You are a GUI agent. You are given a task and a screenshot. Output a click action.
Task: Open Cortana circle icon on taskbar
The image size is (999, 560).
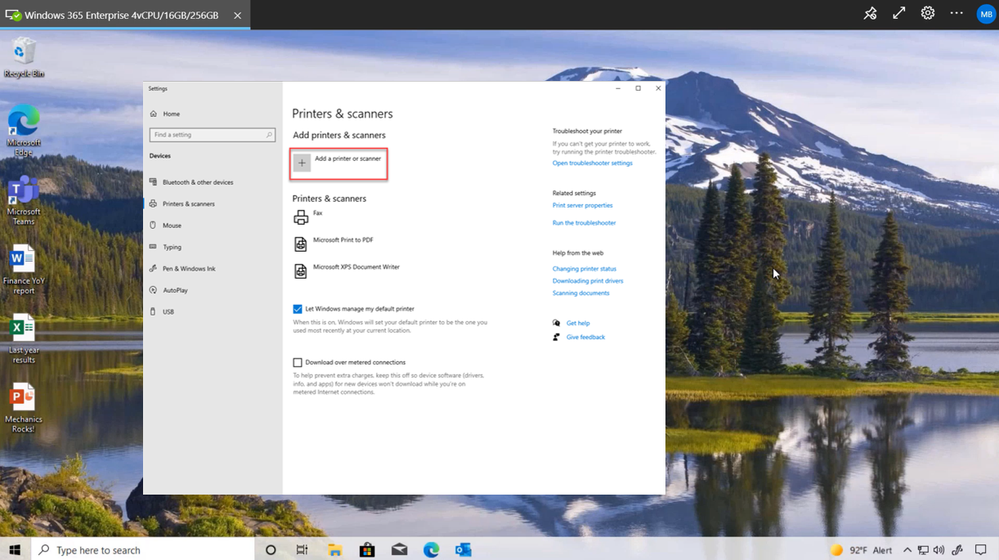click(271, 550)
